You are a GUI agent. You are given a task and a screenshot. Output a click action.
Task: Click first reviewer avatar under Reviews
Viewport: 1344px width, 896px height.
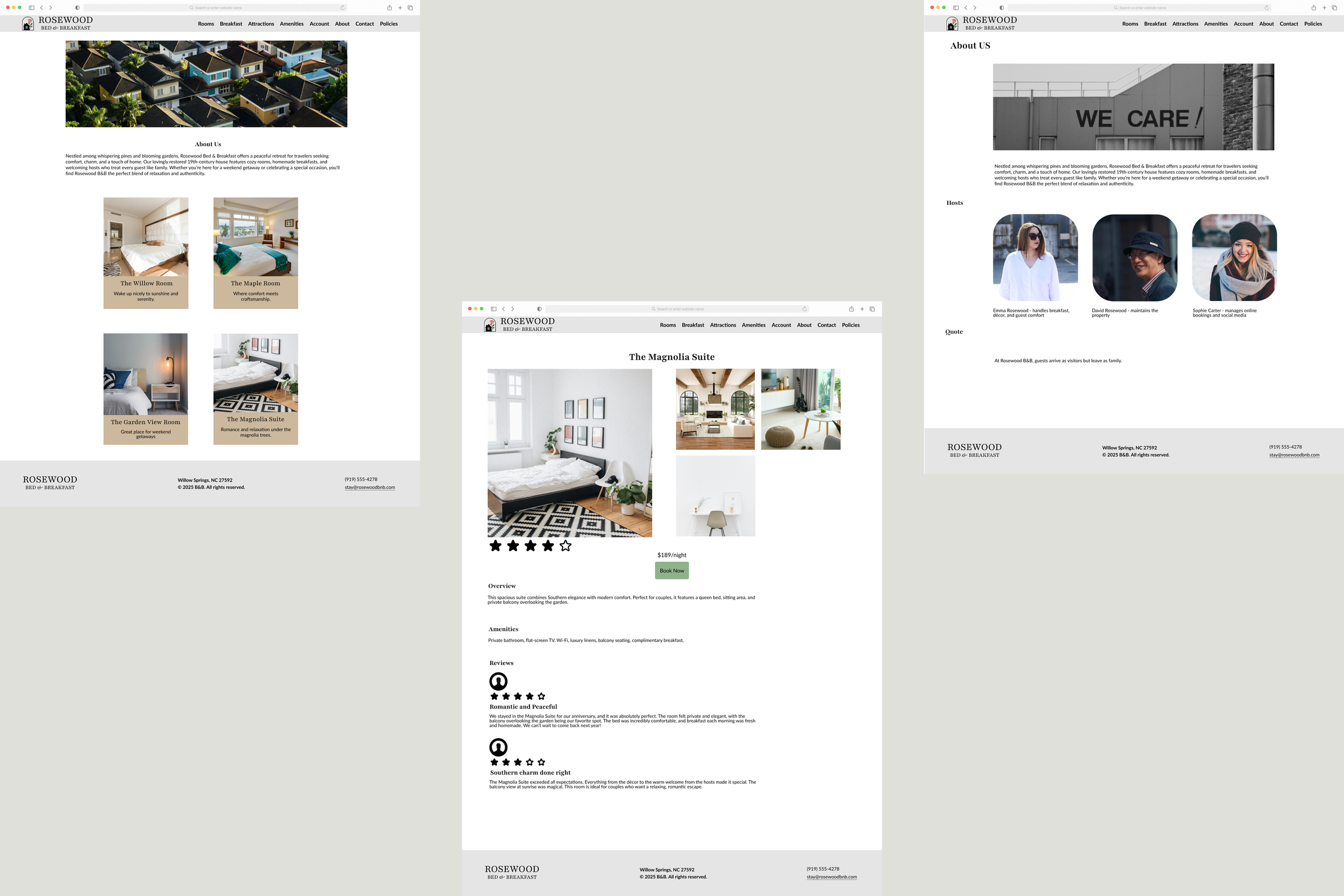pos(498,680)
